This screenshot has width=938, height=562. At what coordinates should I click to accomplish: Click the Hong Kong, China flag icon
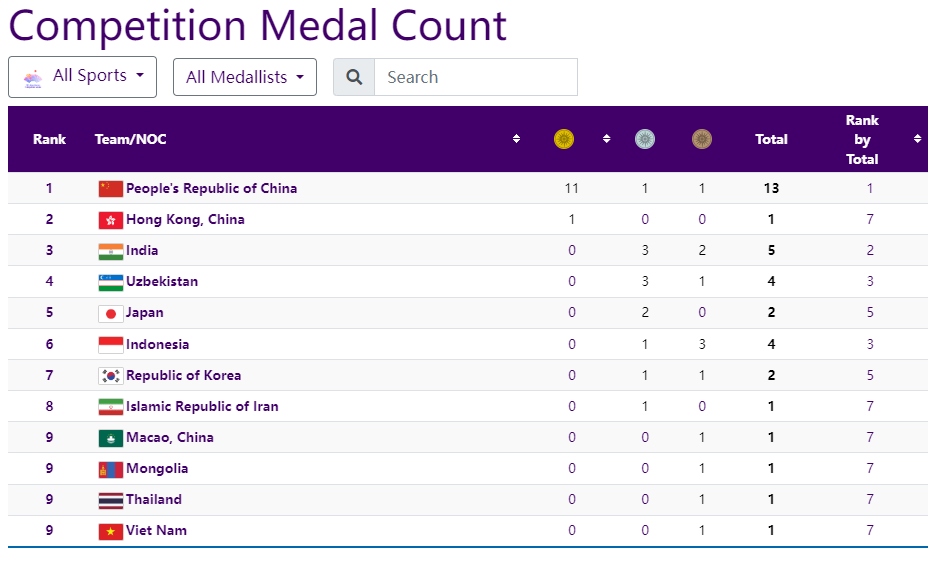pos(111,220)
